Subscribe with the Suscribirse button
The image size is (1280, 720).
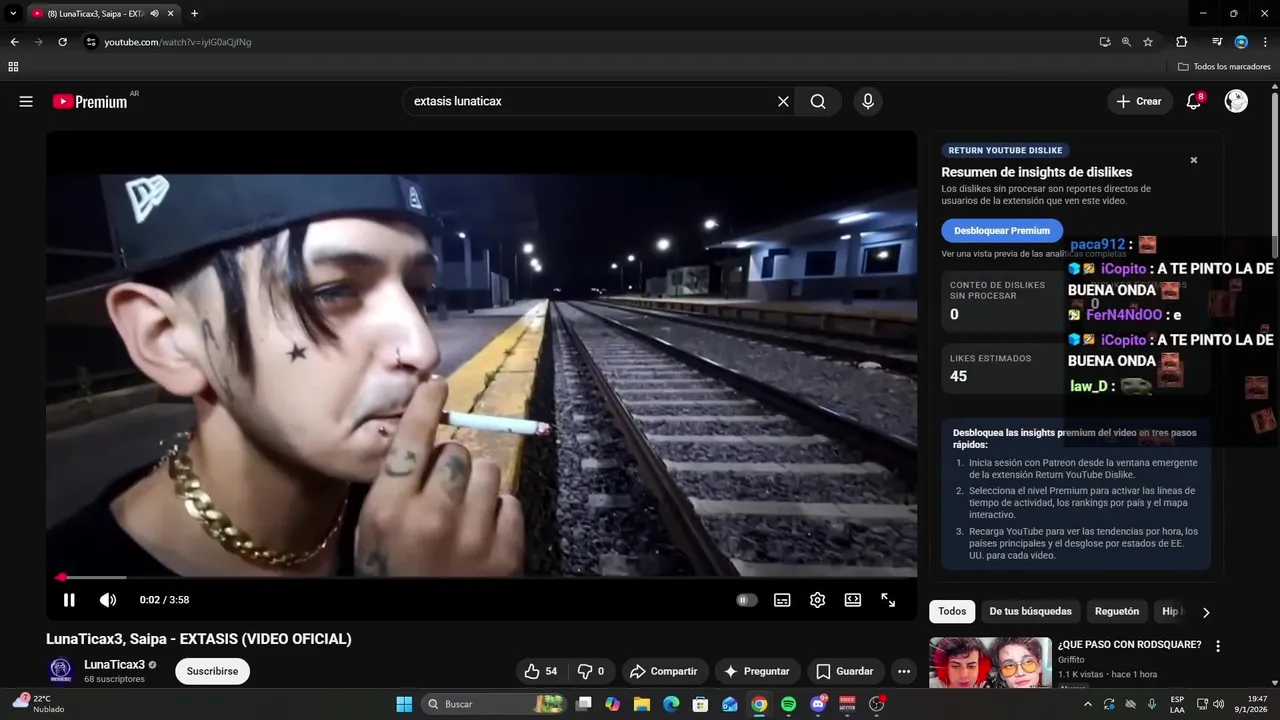(x=212, y=671)
